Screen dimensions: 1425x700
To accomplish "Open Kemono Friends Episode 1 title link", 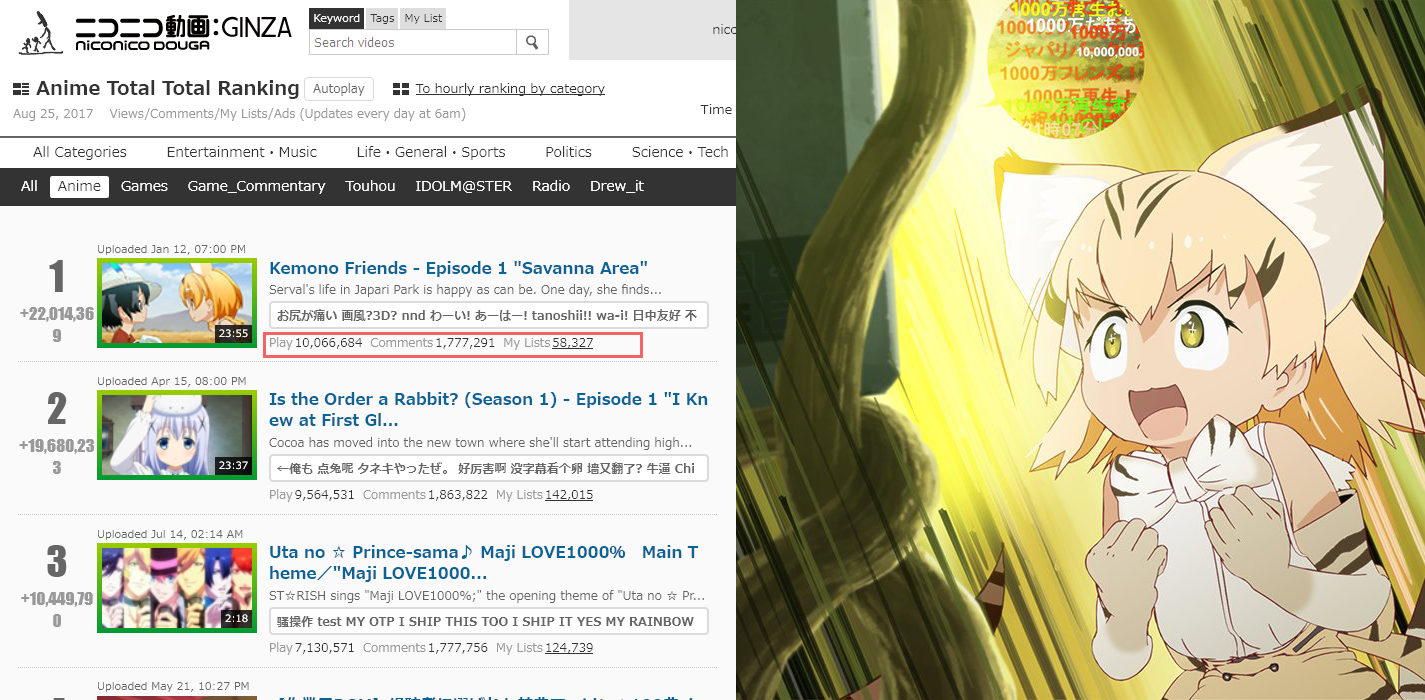I will 459,268.
